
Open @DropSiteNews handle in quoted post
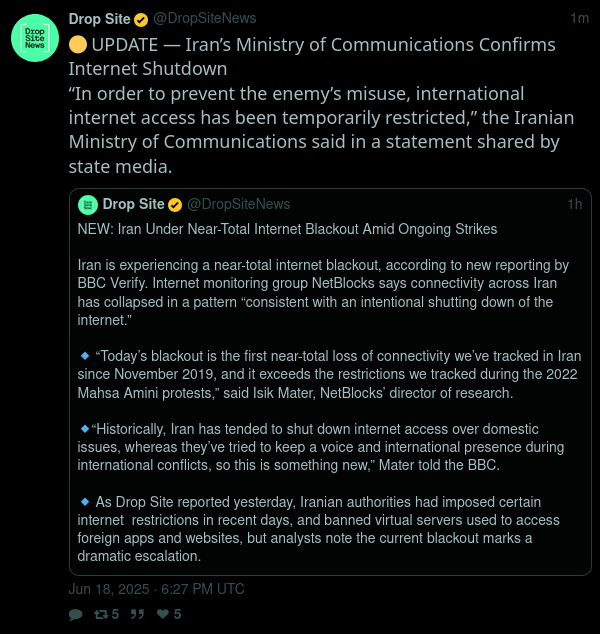click(239, 205)
